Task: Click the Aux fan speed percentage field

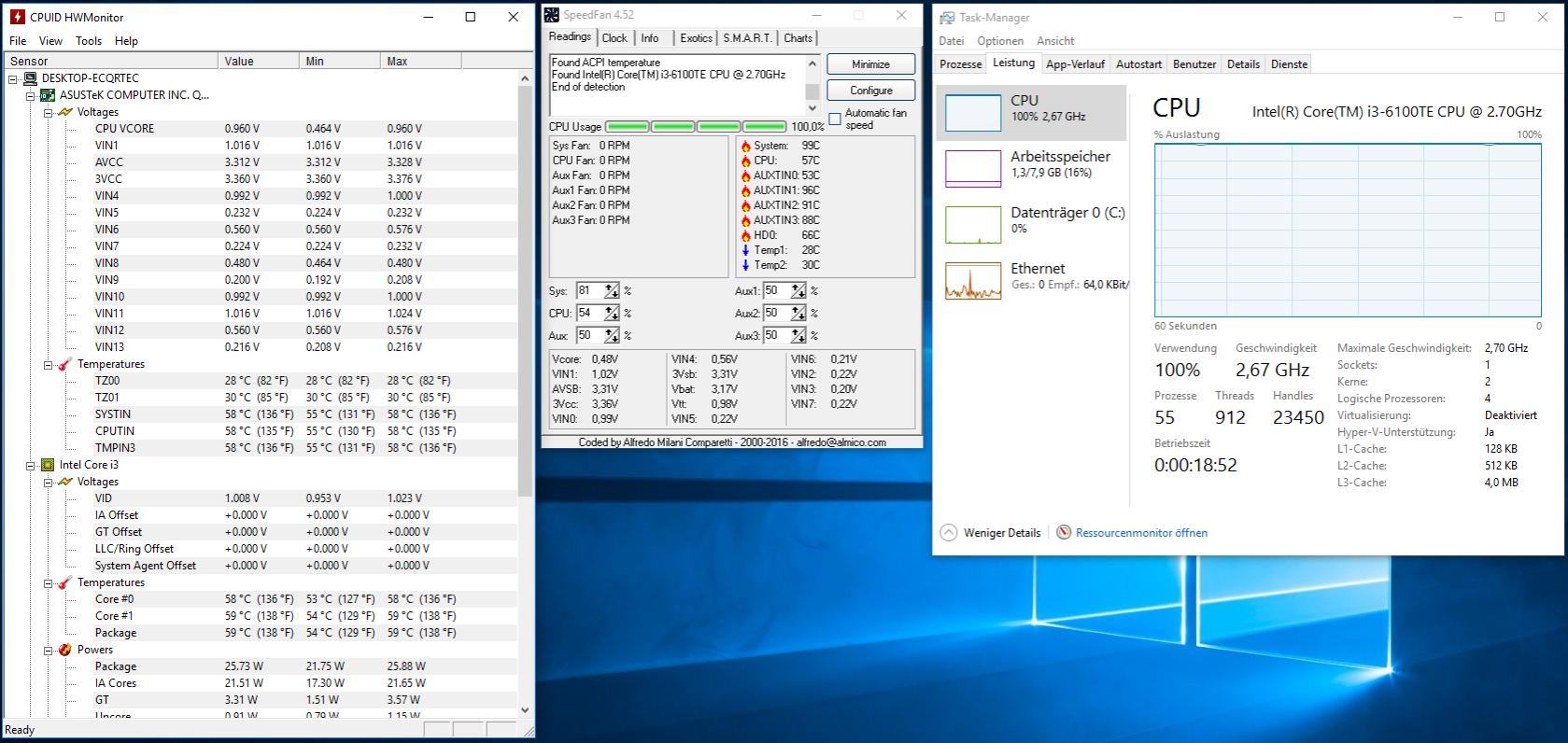Action: click(x=590, y=336)
